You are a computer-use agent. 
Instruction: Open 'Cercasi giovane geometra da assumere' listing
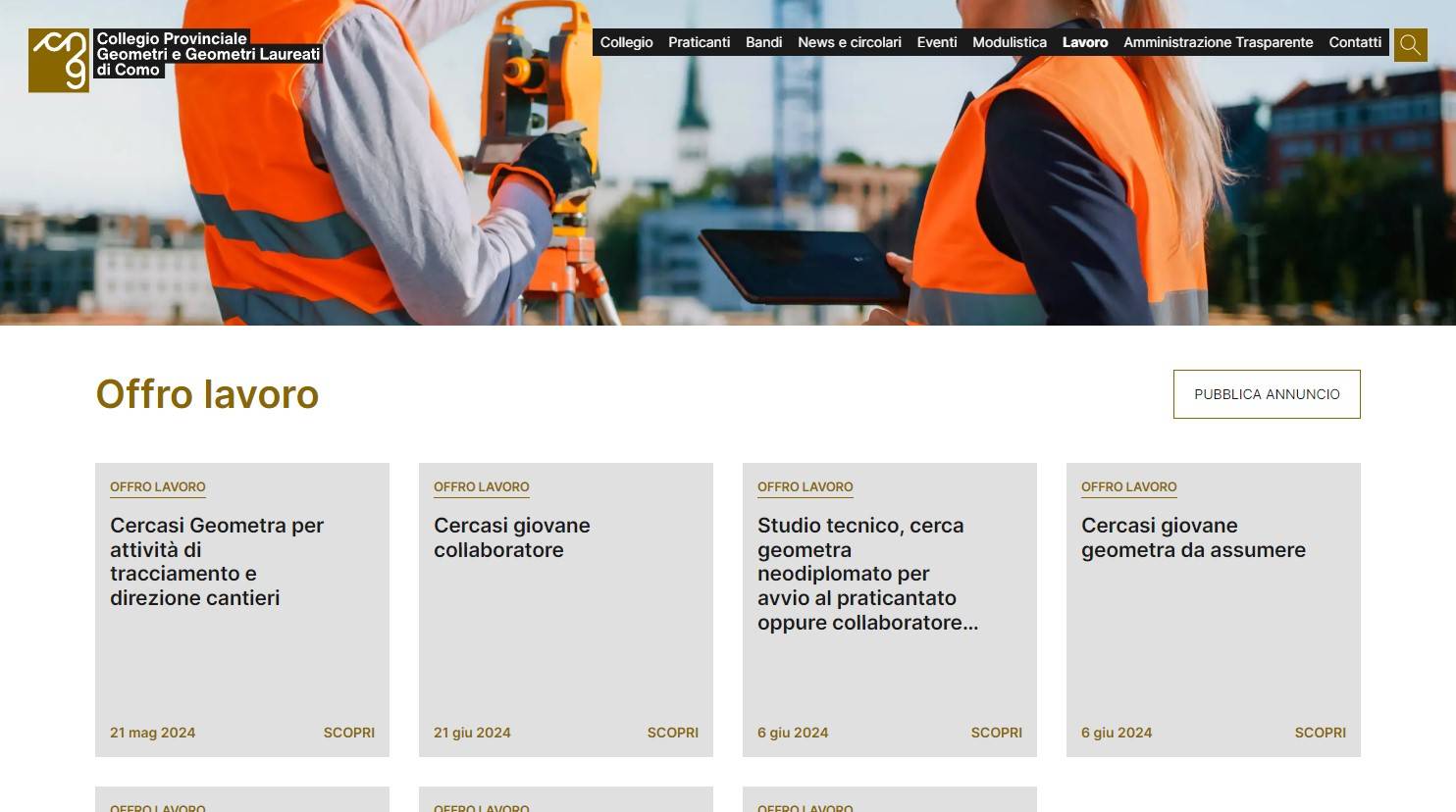point(1193,537)
